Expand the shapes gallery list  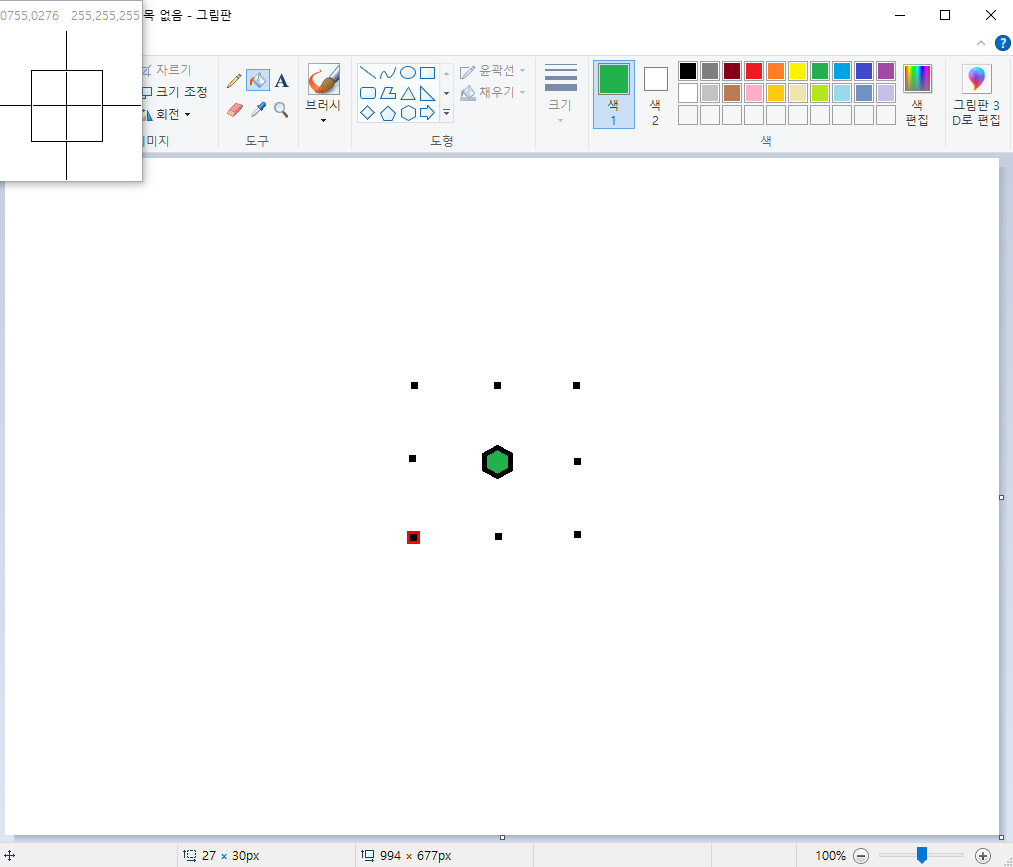pyautogui.click(x=446, y=113)
